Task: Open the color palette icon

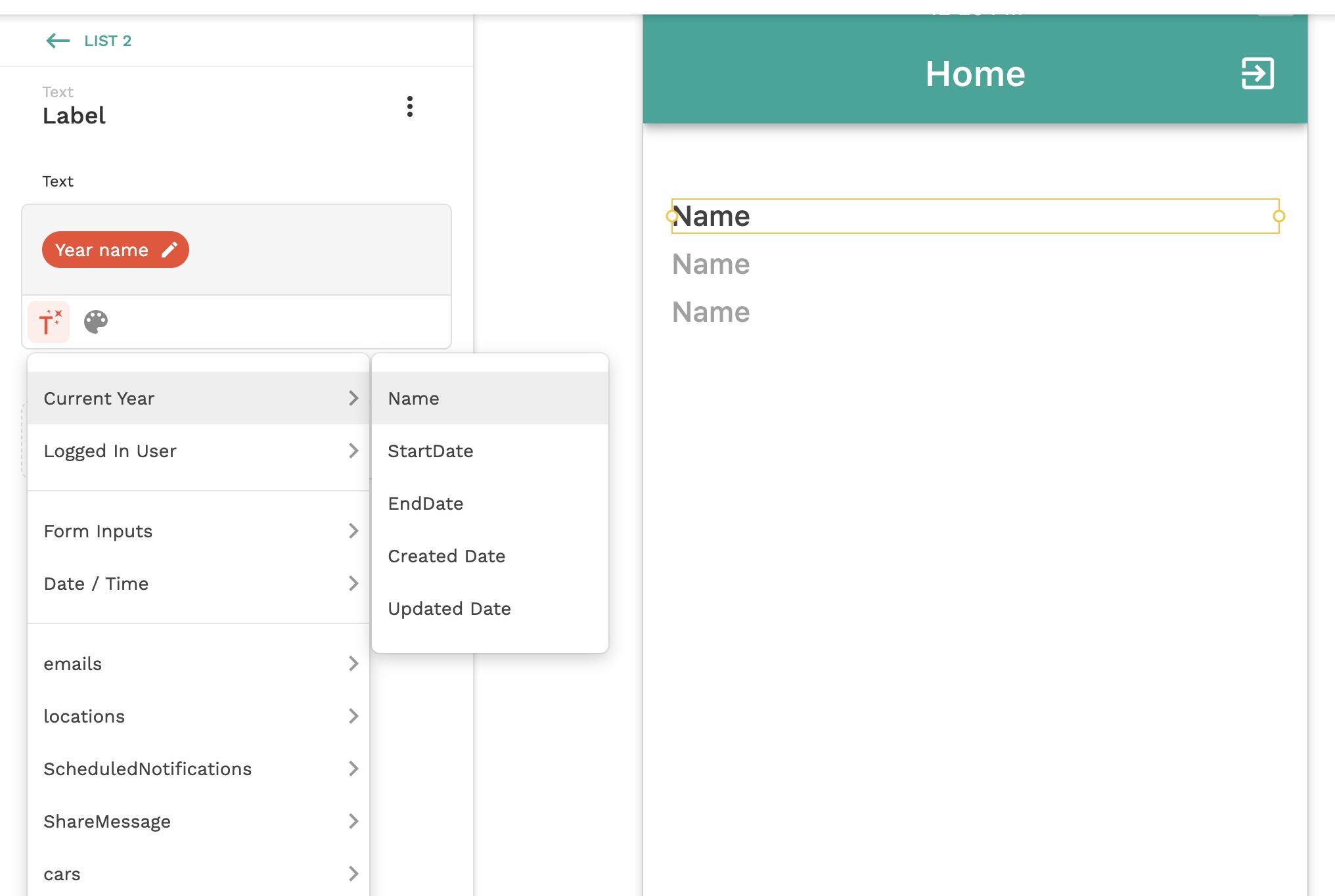Action: (96, 322)
